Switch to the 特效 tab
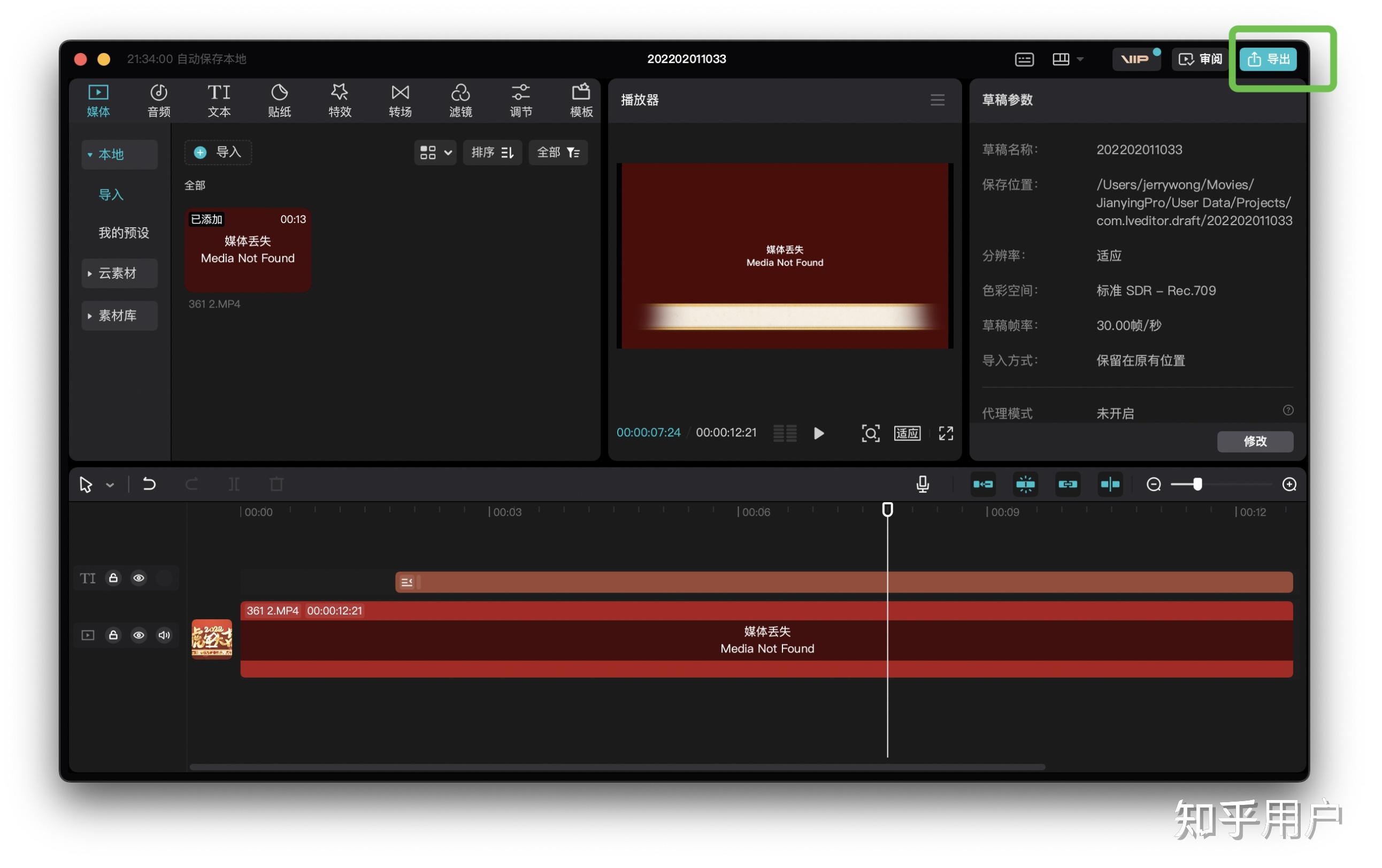The image size is (1382, 868). [x=340, y=101]
